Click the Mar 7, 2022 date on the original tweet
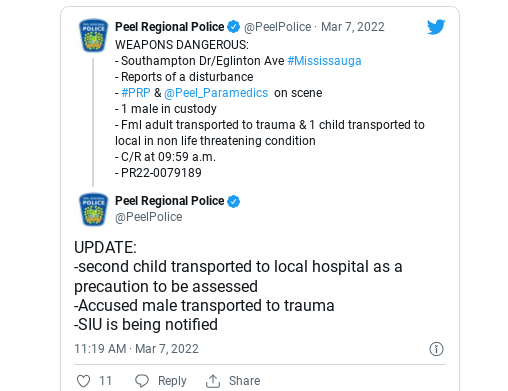508x391 pixels. [353, 27]
